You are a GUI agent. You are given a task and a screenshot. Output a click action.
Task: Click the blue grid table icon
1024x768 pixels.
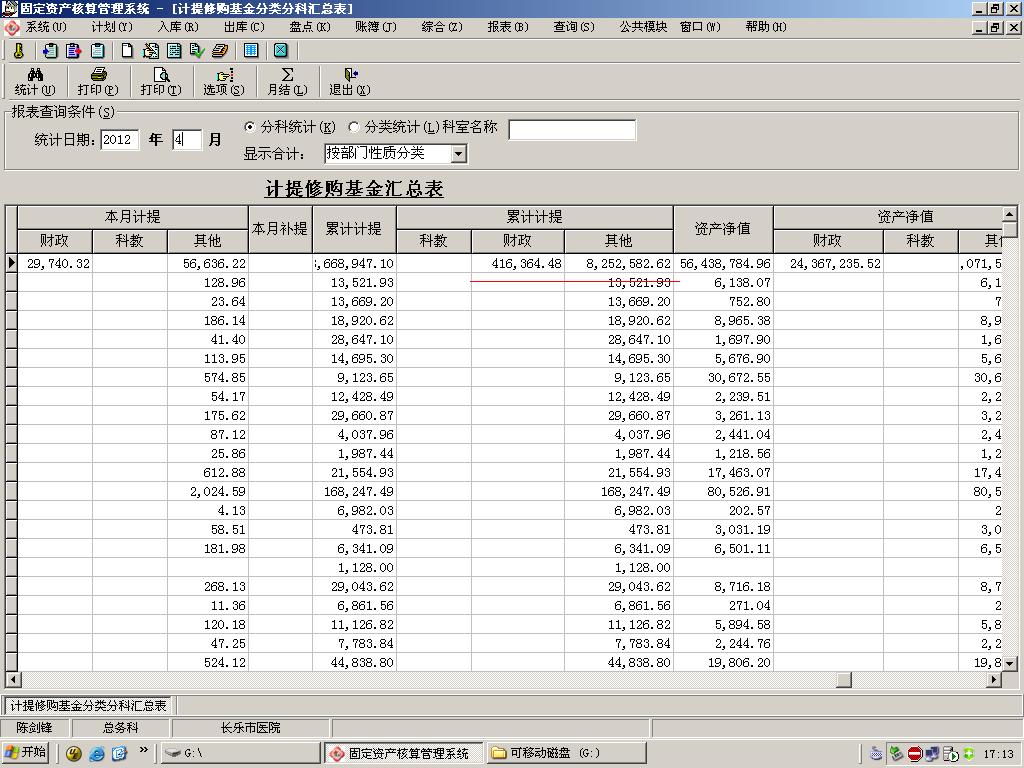tap(251, 50)
